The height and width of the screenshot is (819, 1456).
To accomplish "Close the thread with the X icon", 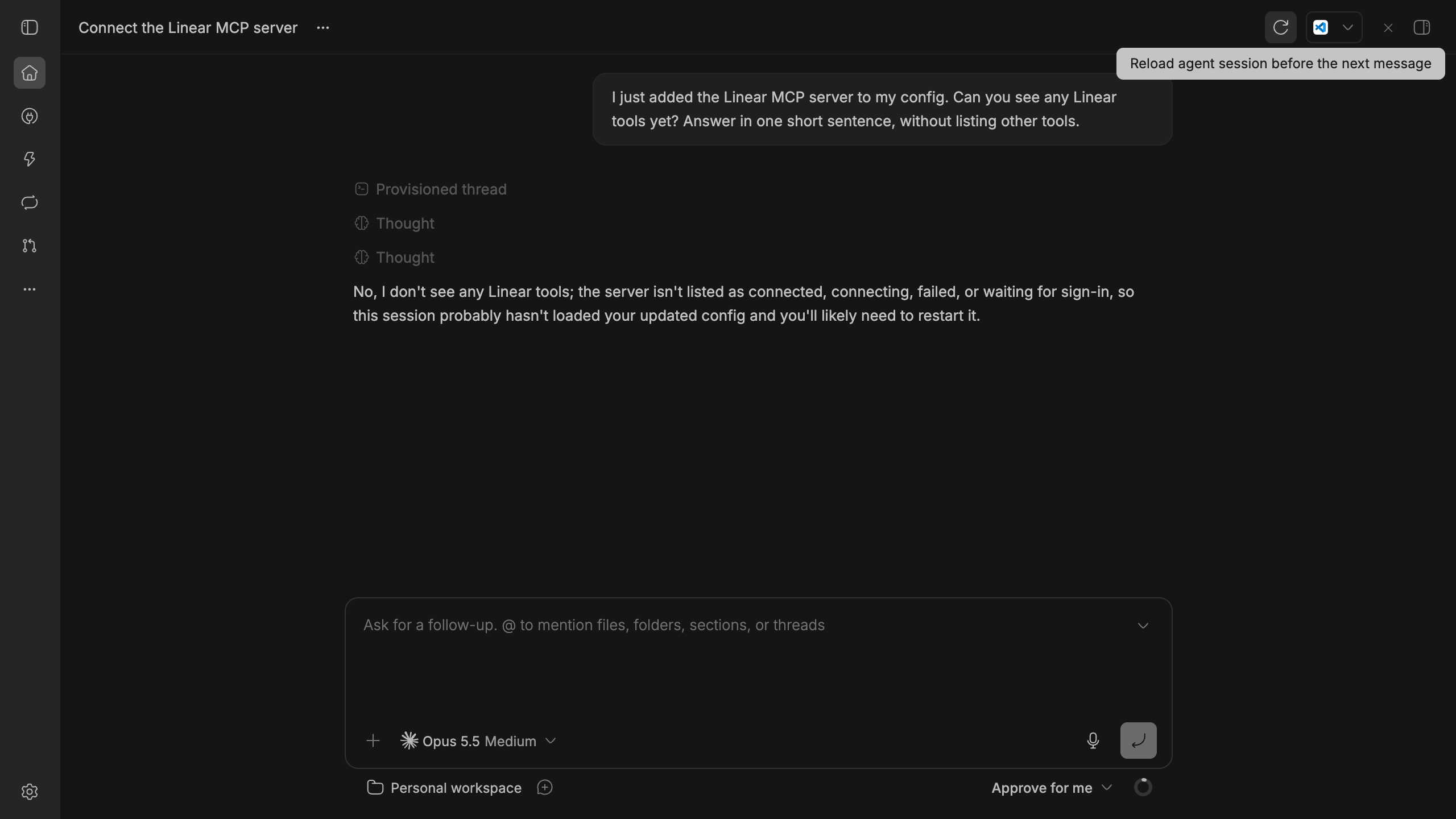I will coord(1388,28).
